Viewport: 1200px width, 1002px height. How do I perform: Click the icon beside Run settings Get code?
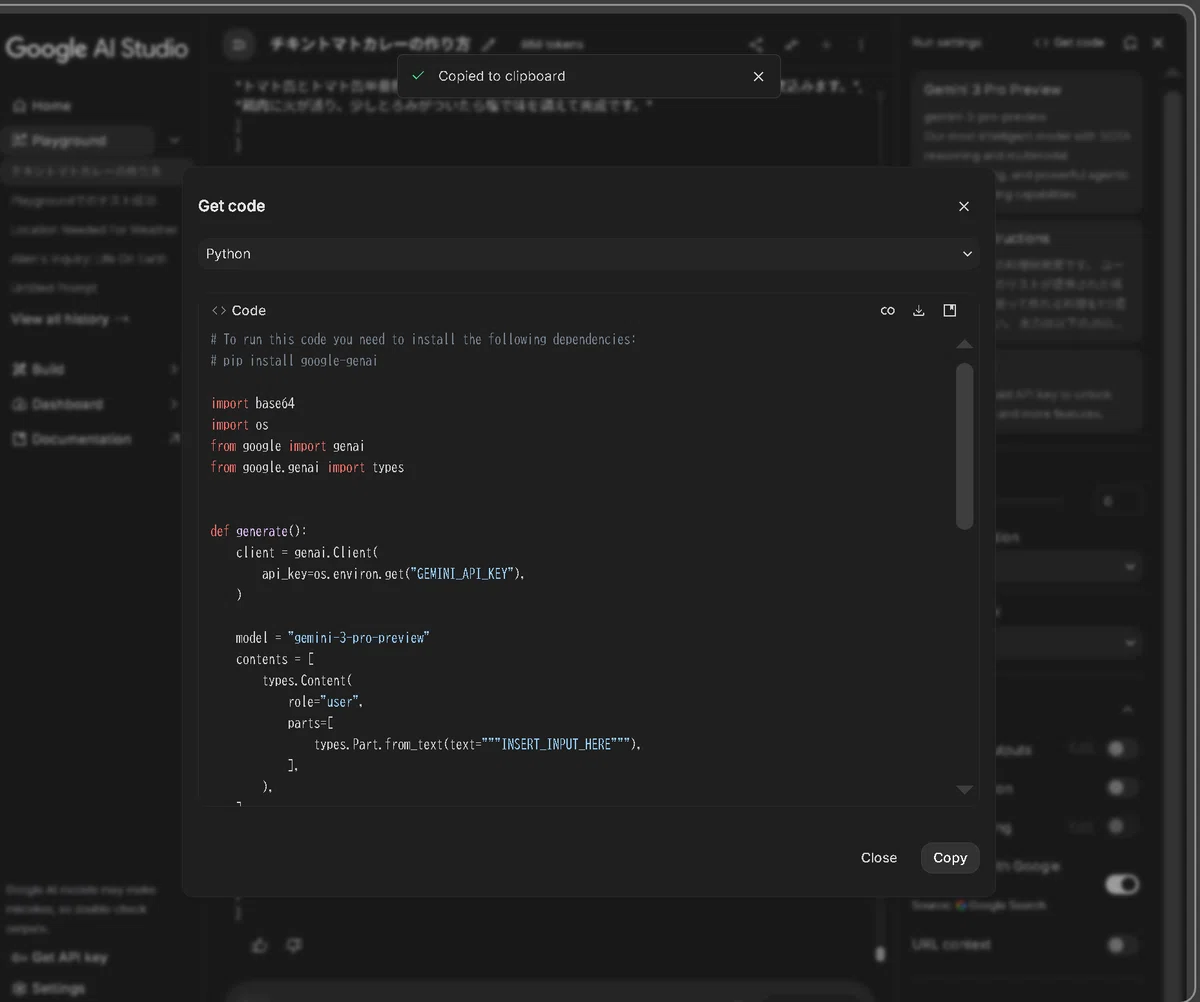pos(1131,43)
